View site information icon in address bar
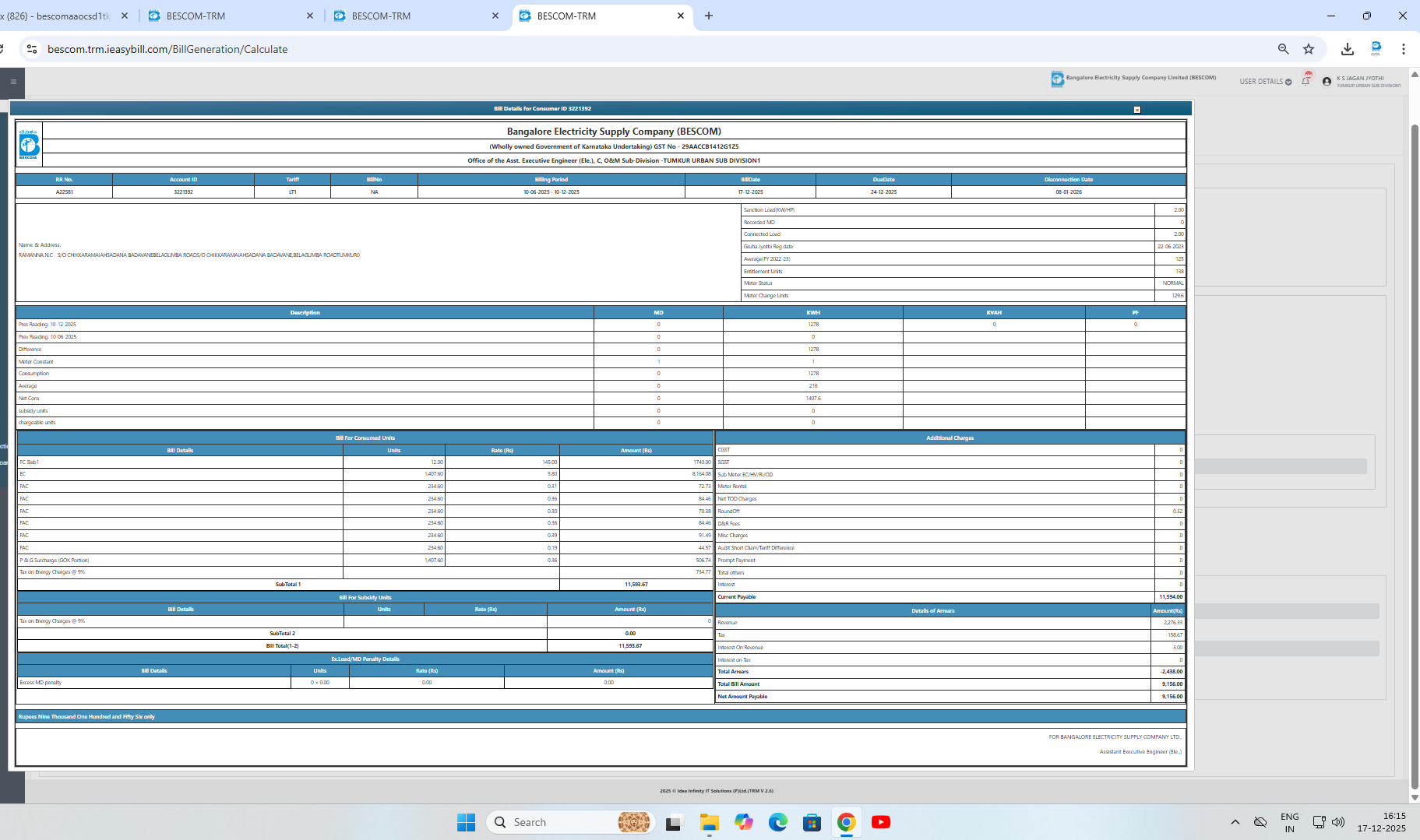 (x=32, y=49)
